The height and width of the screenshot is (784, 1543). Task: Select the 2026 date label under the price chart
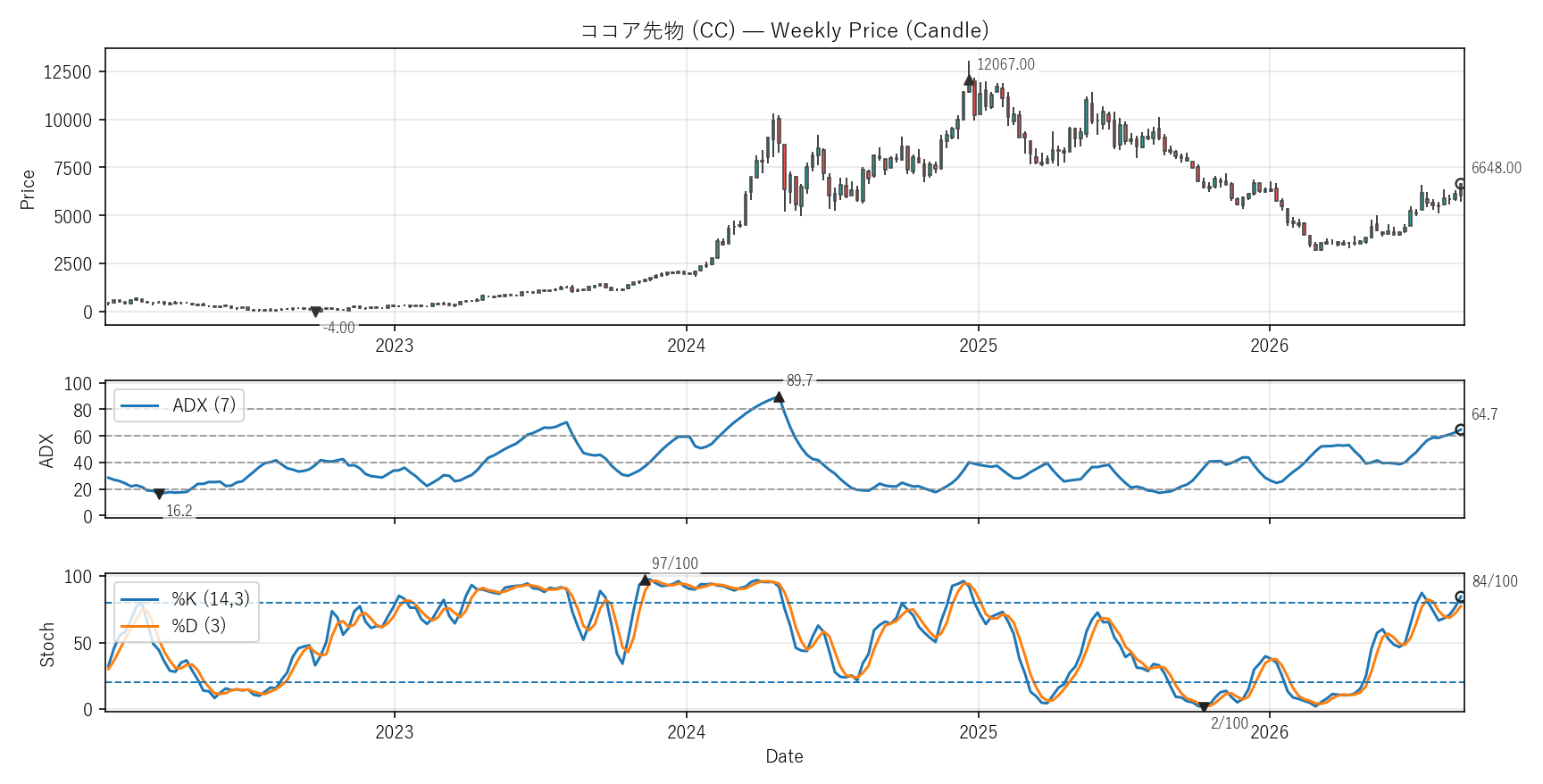coord(1270,346)
